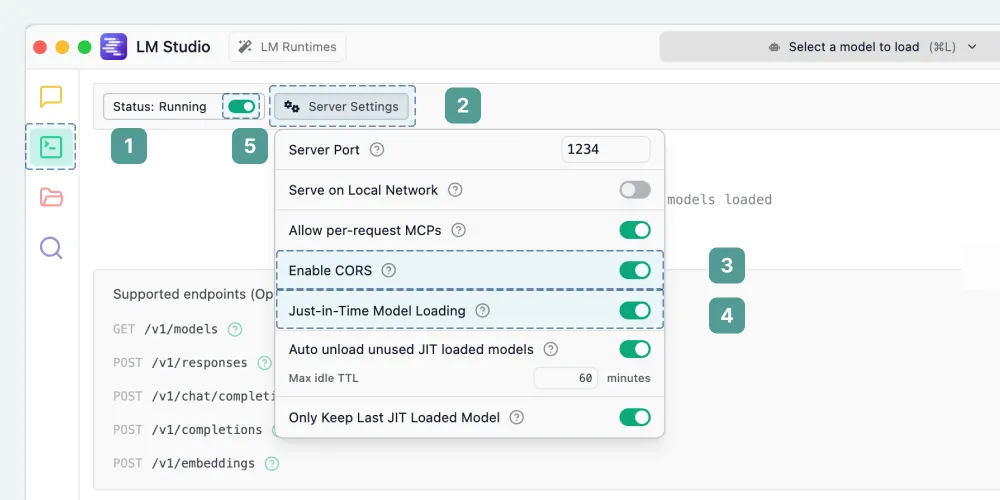Click the green macOS zoom window button
Image resolution: width=1000 pixels, height=500 pixels.
pos(84,47)
